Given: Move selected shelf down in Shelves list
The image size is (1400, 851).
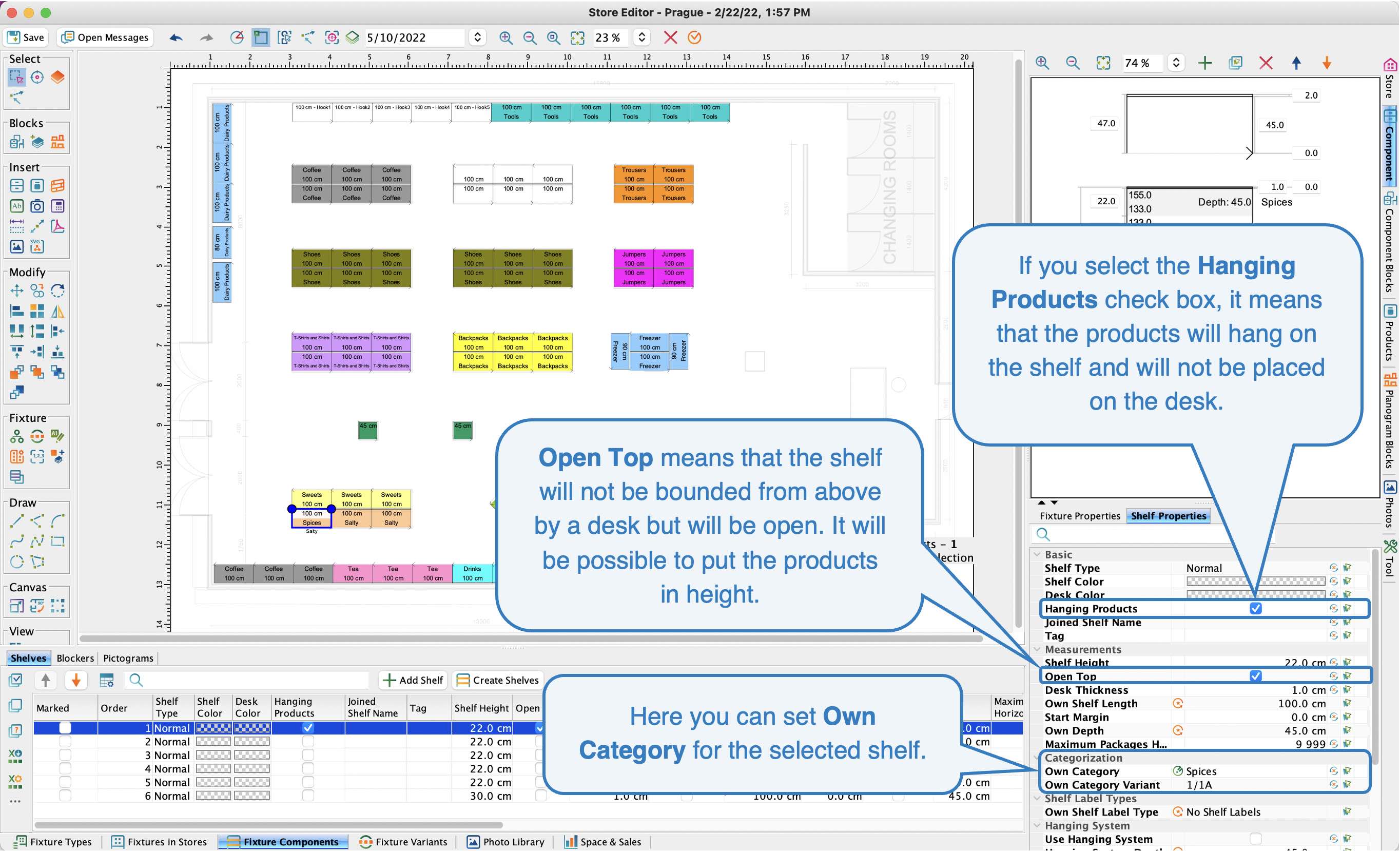Looking at the screenshot, I should coord(75,680).
